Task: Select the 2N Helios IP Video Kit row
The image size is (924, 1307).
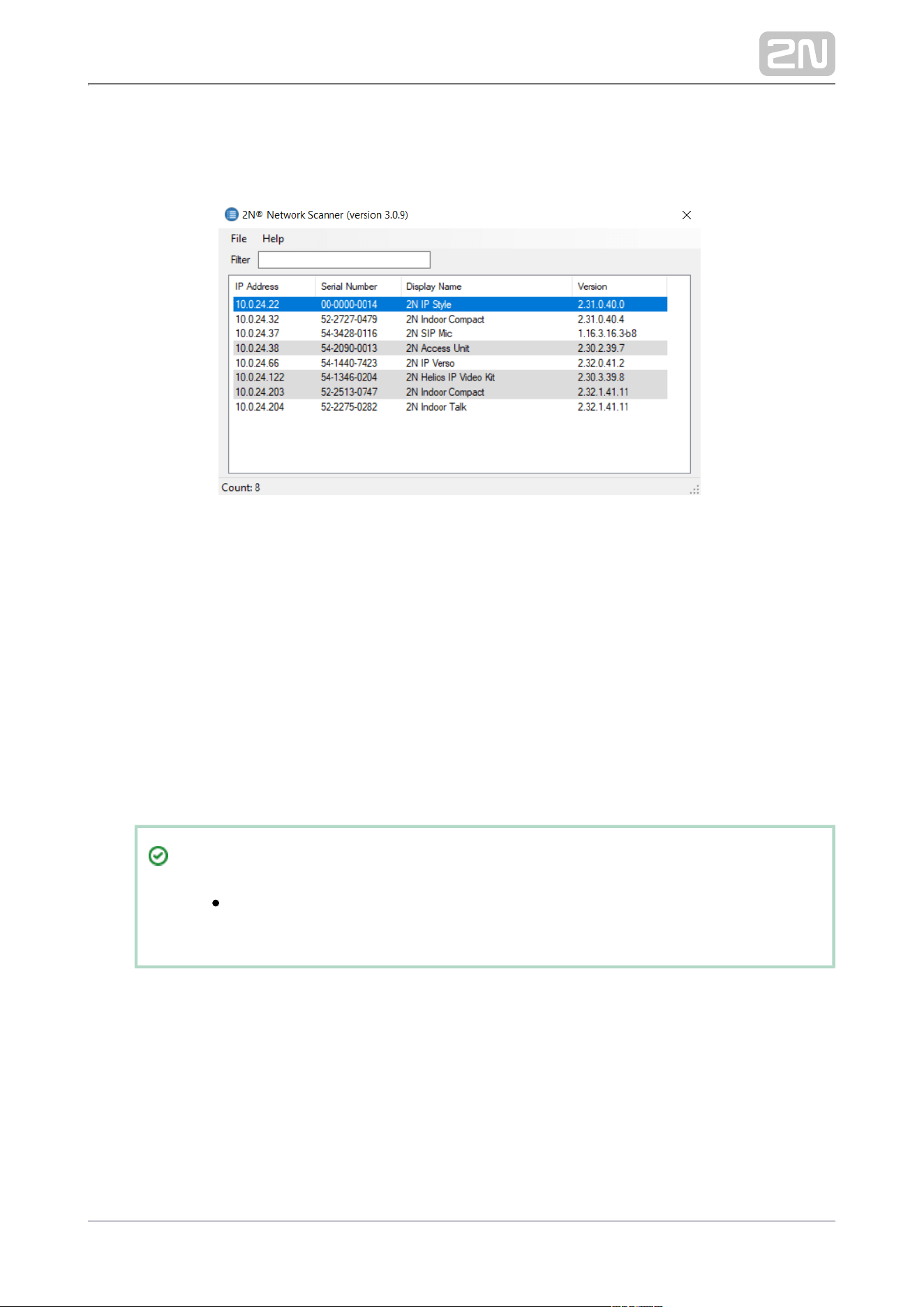Action: coord(450,378)
